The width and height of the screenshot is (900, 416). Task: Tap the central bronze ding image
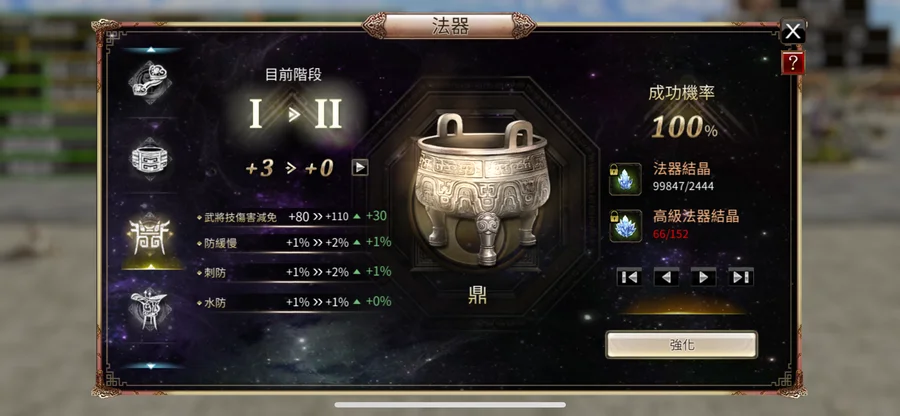point(481,188)
